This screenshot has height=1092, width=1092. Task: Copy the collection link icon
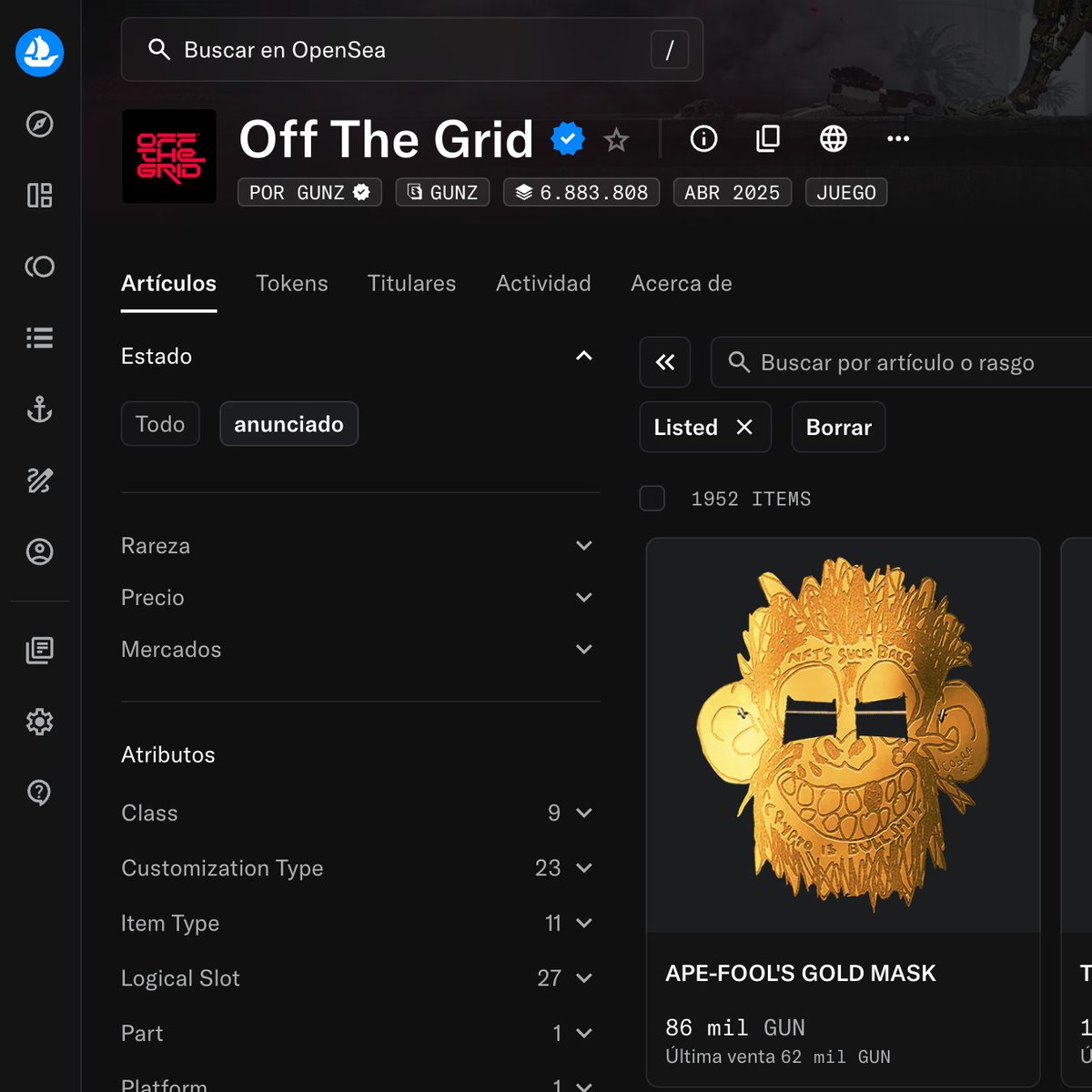pyautogui.click(x=768, y=138)
